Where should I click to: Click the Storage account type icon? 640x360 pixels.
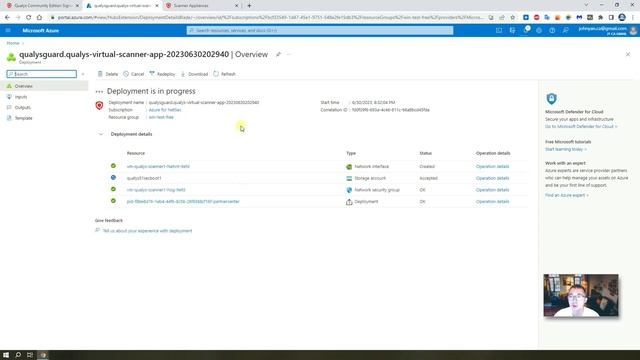coord(349,178)
